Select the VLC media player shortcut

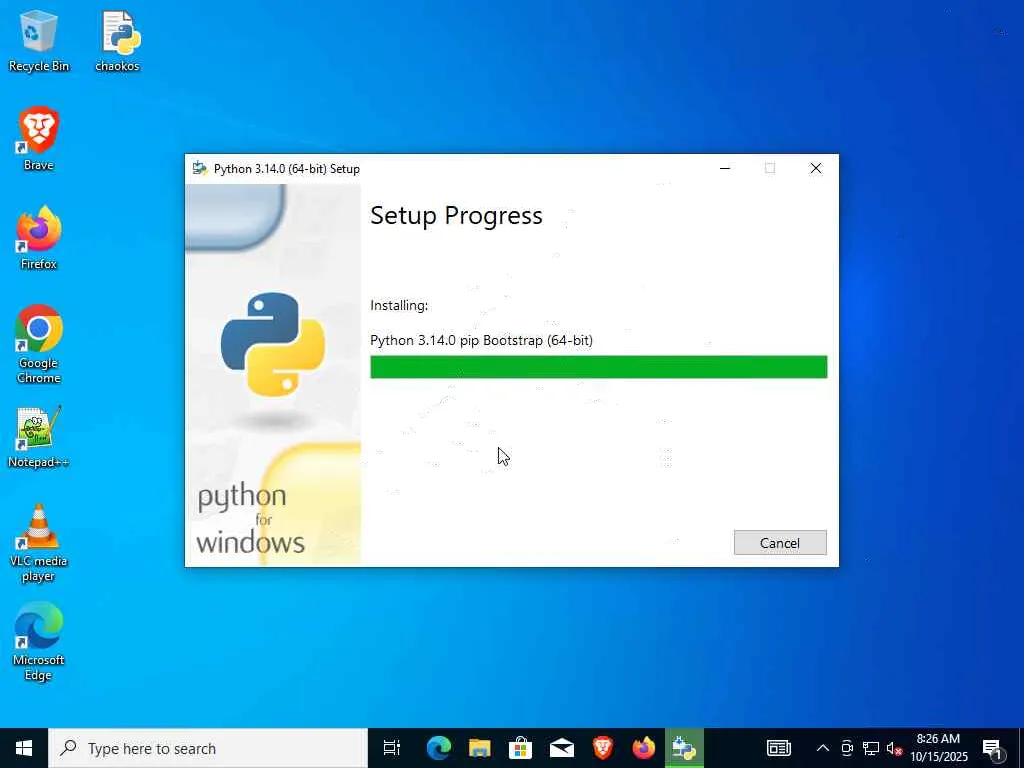39,543
